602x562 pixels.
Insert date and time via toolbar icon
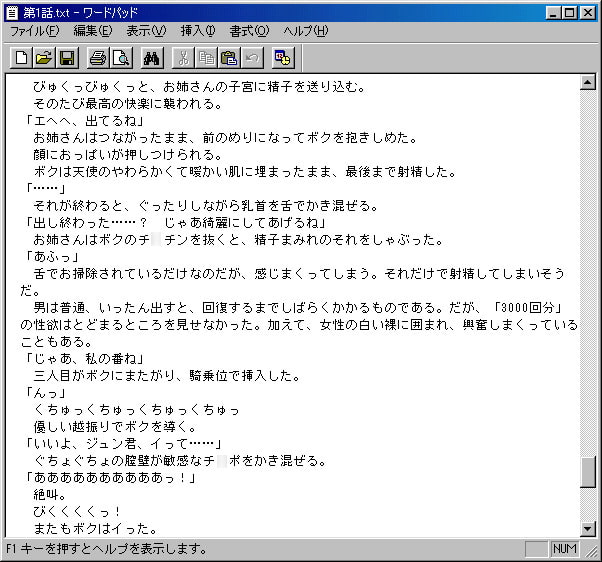[x=283, y=57]
